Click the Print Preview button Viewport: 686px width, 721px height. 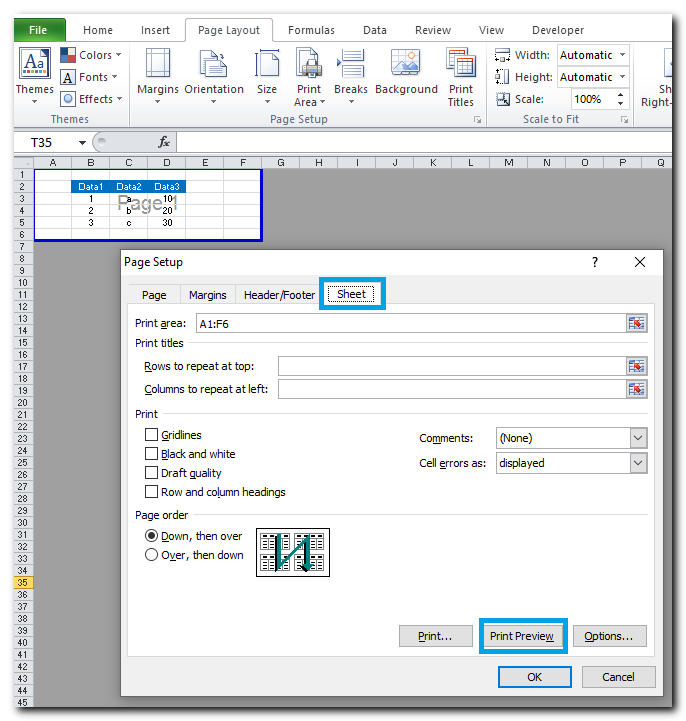coord(522,636)
